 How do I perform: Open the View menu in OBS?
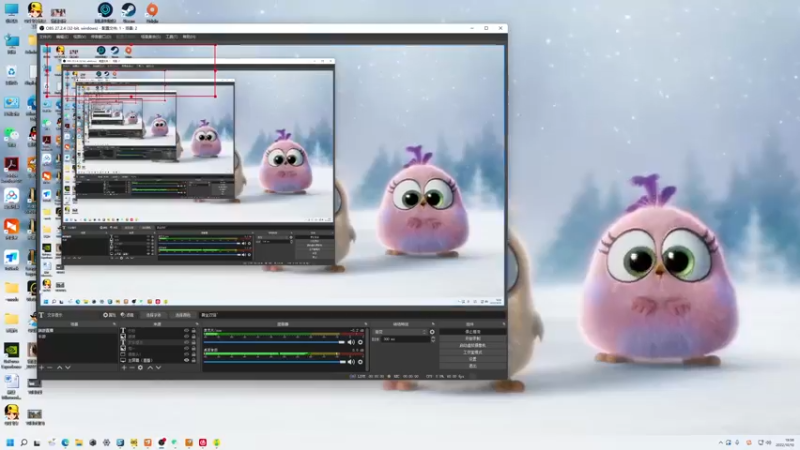[x=79, y=37]
